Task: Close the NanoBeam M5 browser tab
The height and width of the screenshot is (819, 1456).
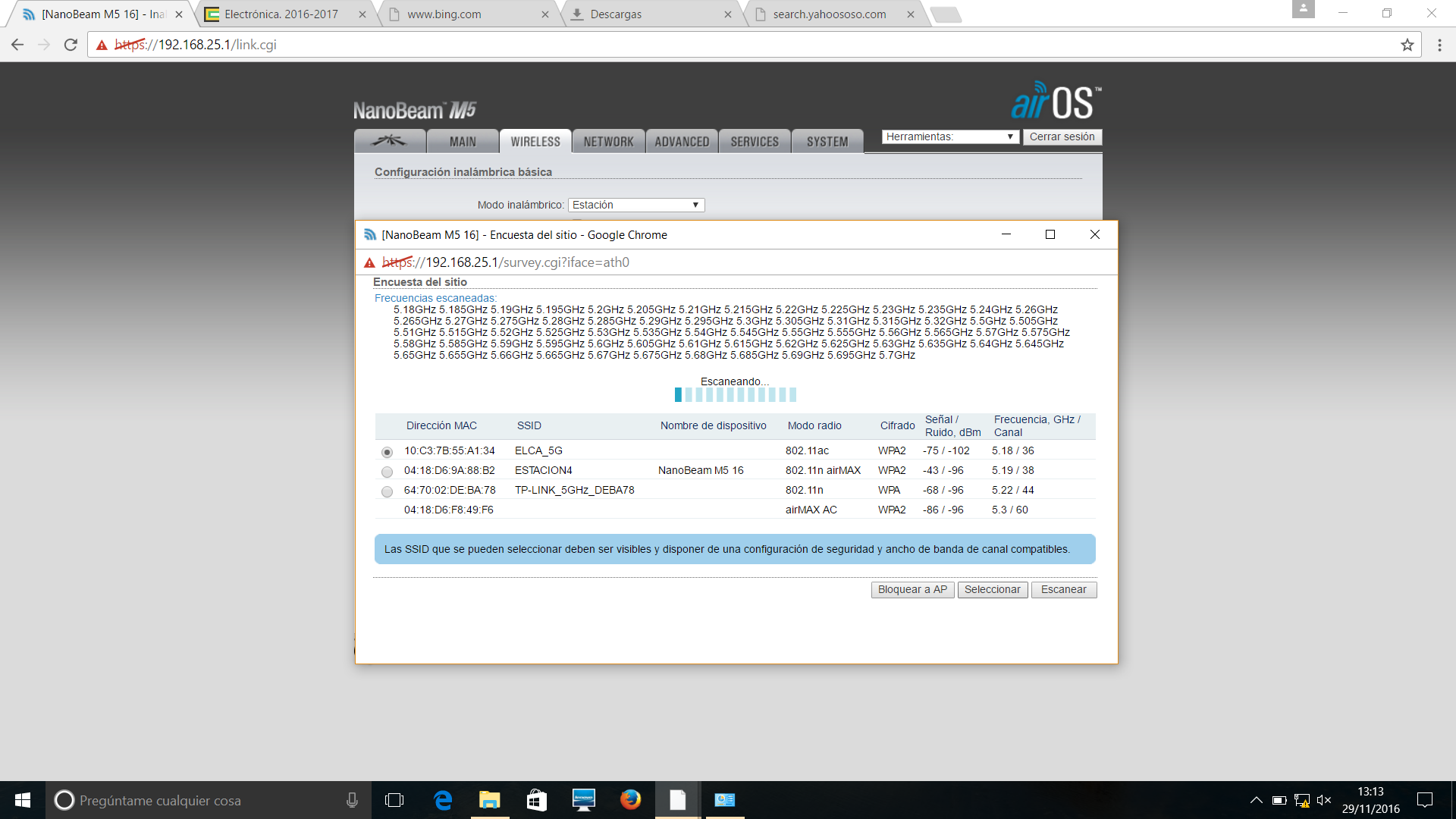Action: pyautogui.click(x=179, y=14)
